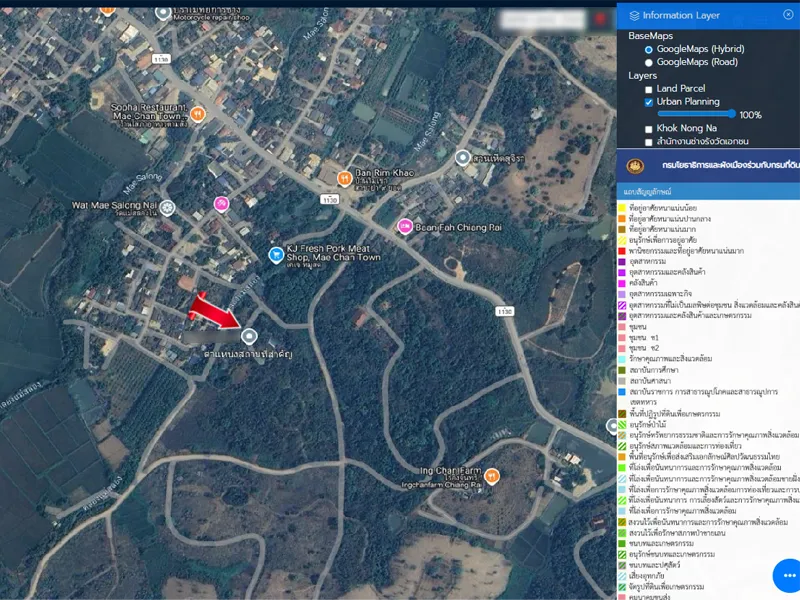Open Ban Rim Khao restaurant marker
This screenshot has height=600, width=800.
tap(344, 179)
